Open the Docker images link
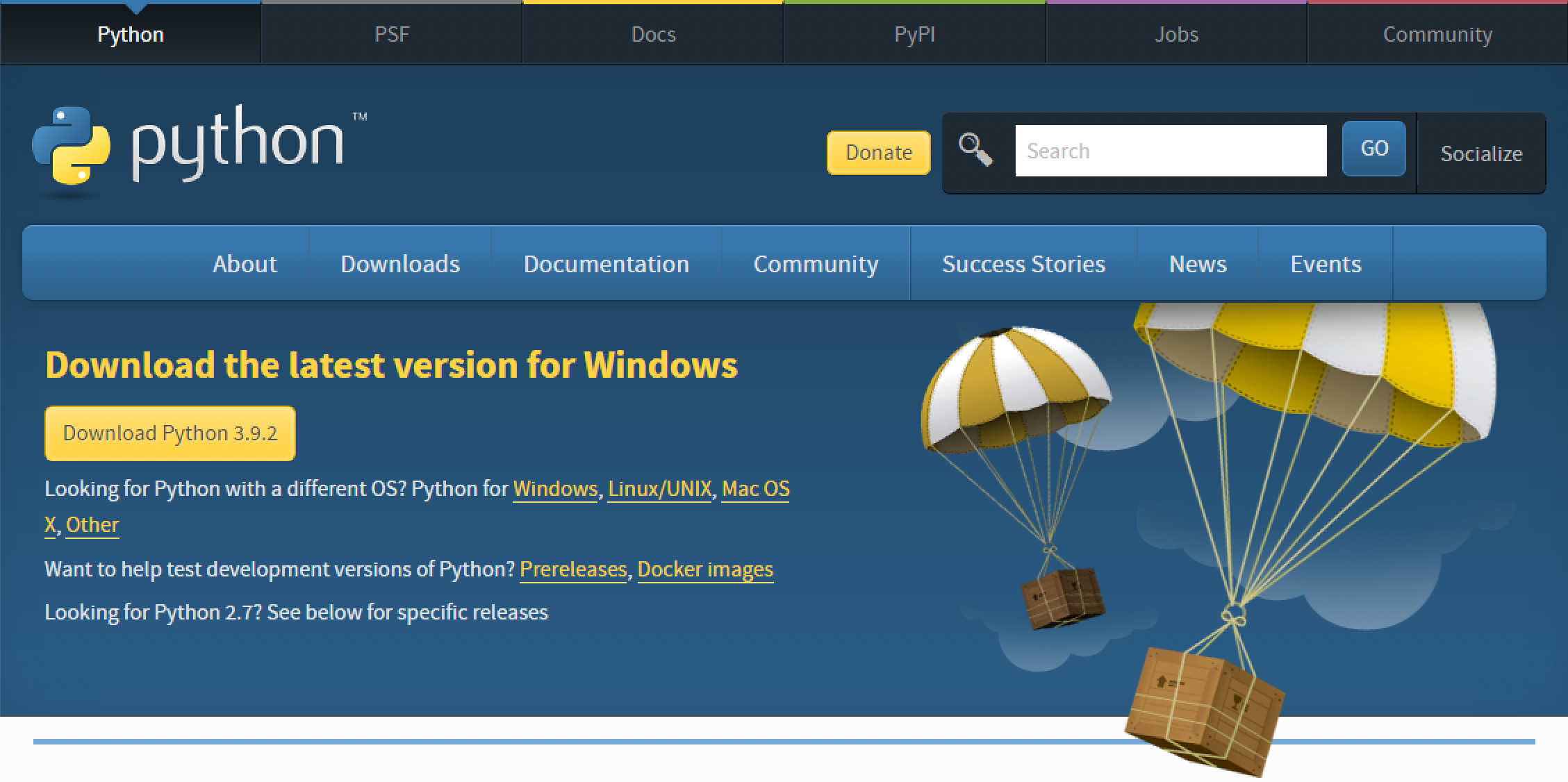1568x782 pixels. click(x=705, y=569)
